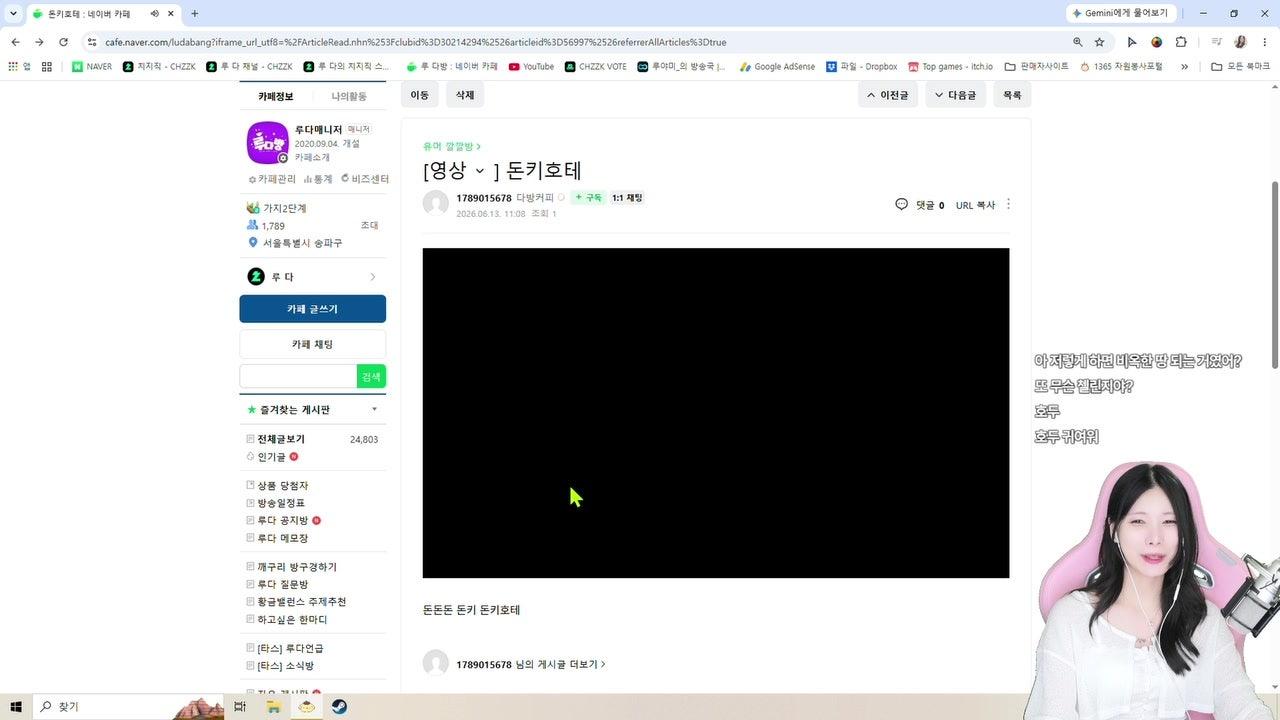Select the 돈키호테 : 네이버 카페 browser tab
The height and width of the screenshot is (720, 1280).
point(88,14)
